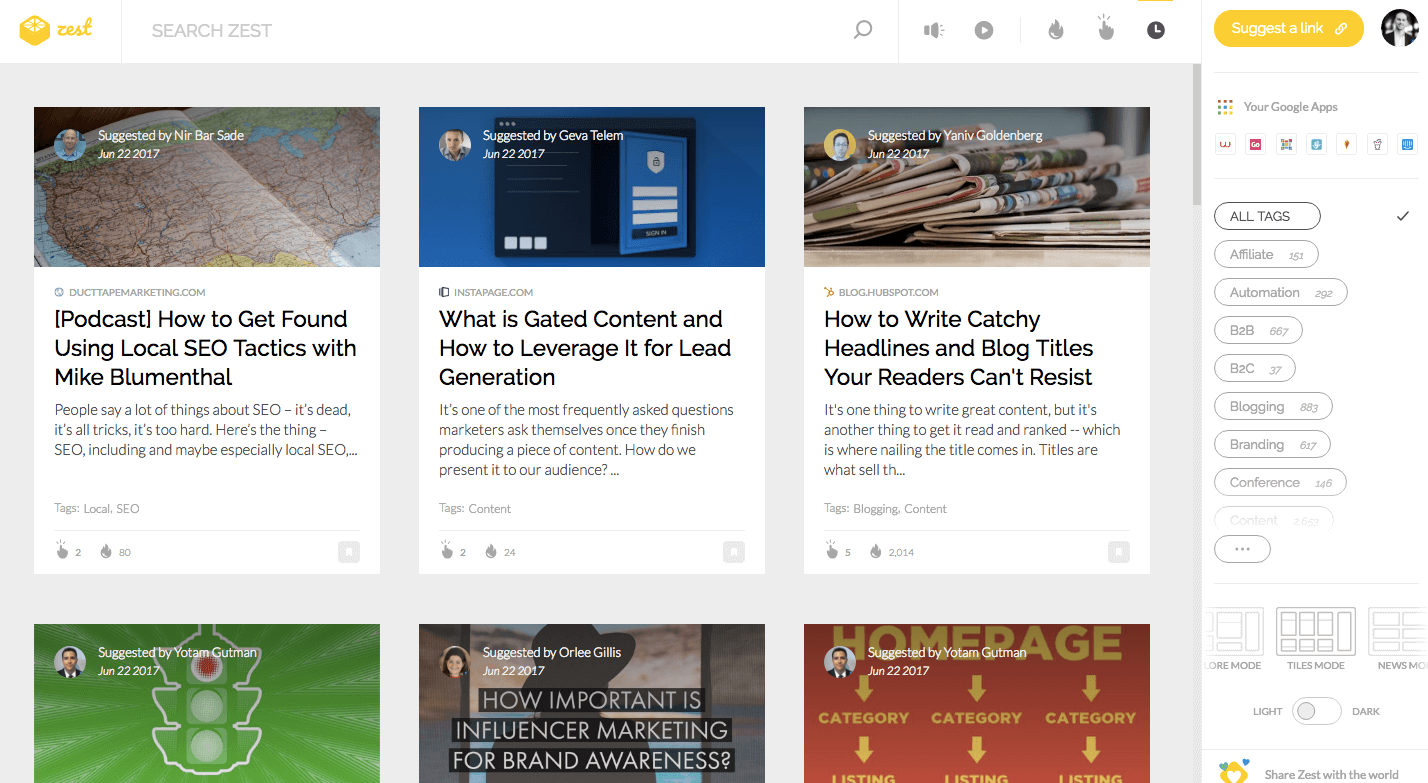
Task: Click Nir Bar Sade's avatar
Action: pos(70,145)
